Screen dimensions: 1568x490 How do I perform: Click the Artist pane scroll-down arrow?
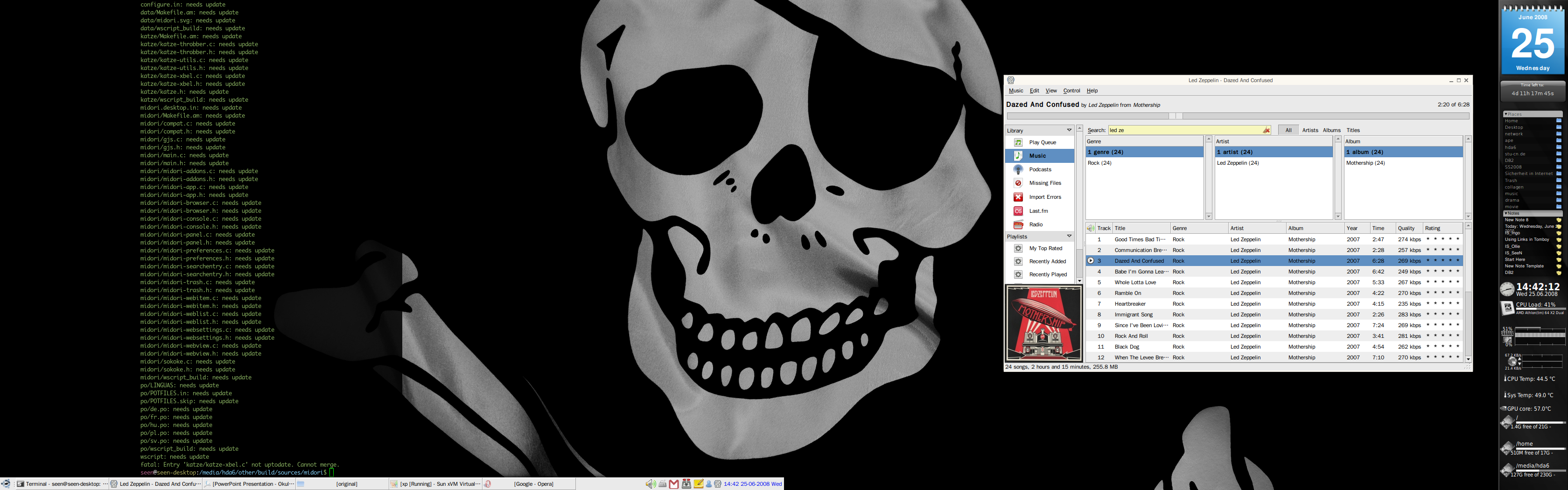(1338, 216)
